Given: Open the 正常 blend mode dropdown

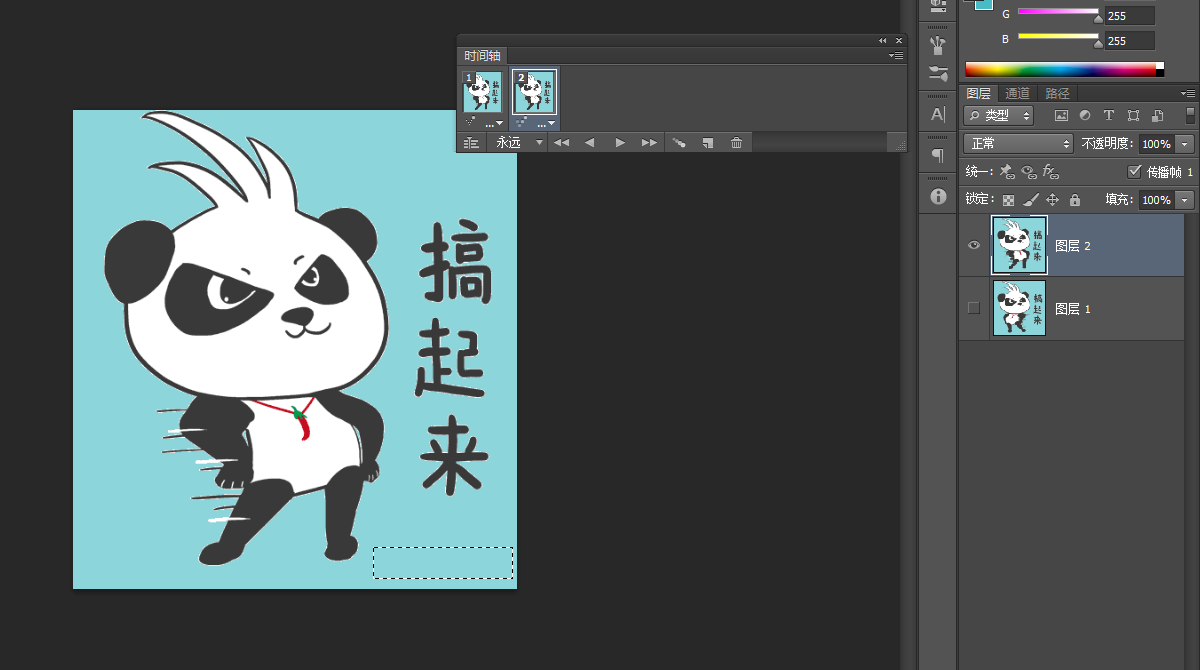Looking at the screenshot, I should tap(1018, 144).
